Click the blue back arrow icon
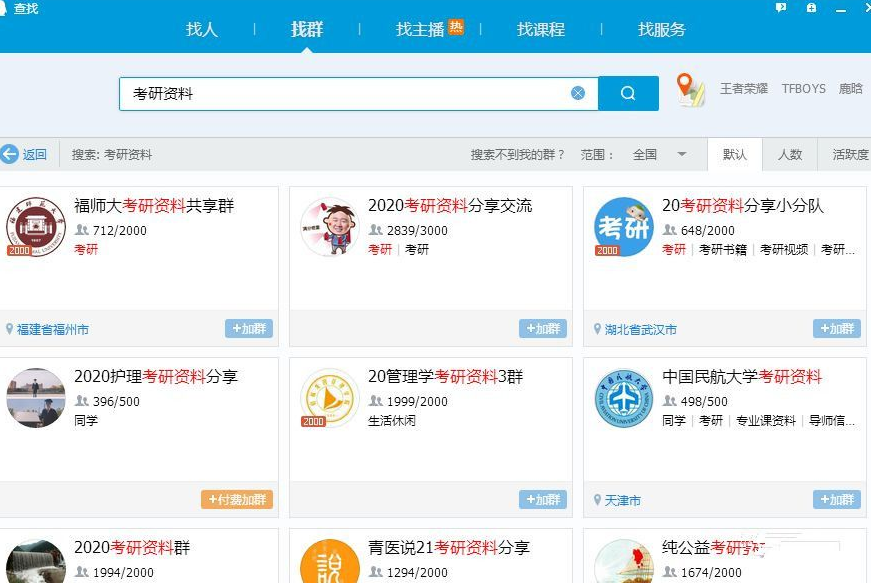The height and width of the screenshot is (583, 871). (10, 154)
